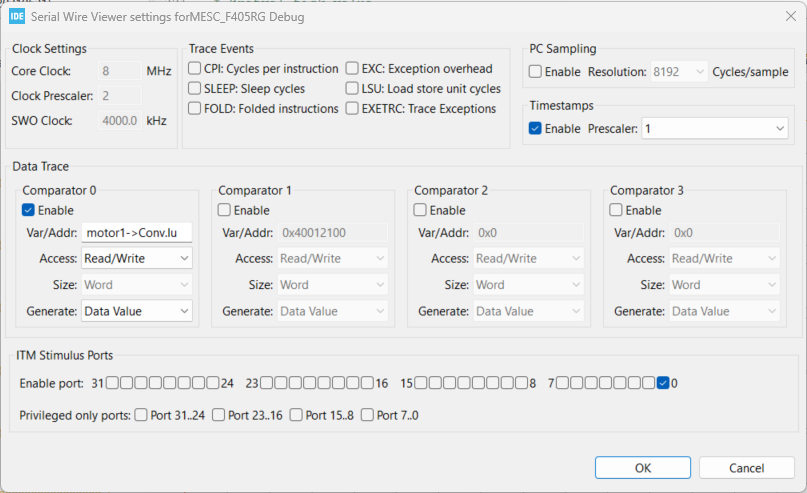Screen dimensions: 807x493
Task: Enable ITM stimulus port 8
Action: 522,382
